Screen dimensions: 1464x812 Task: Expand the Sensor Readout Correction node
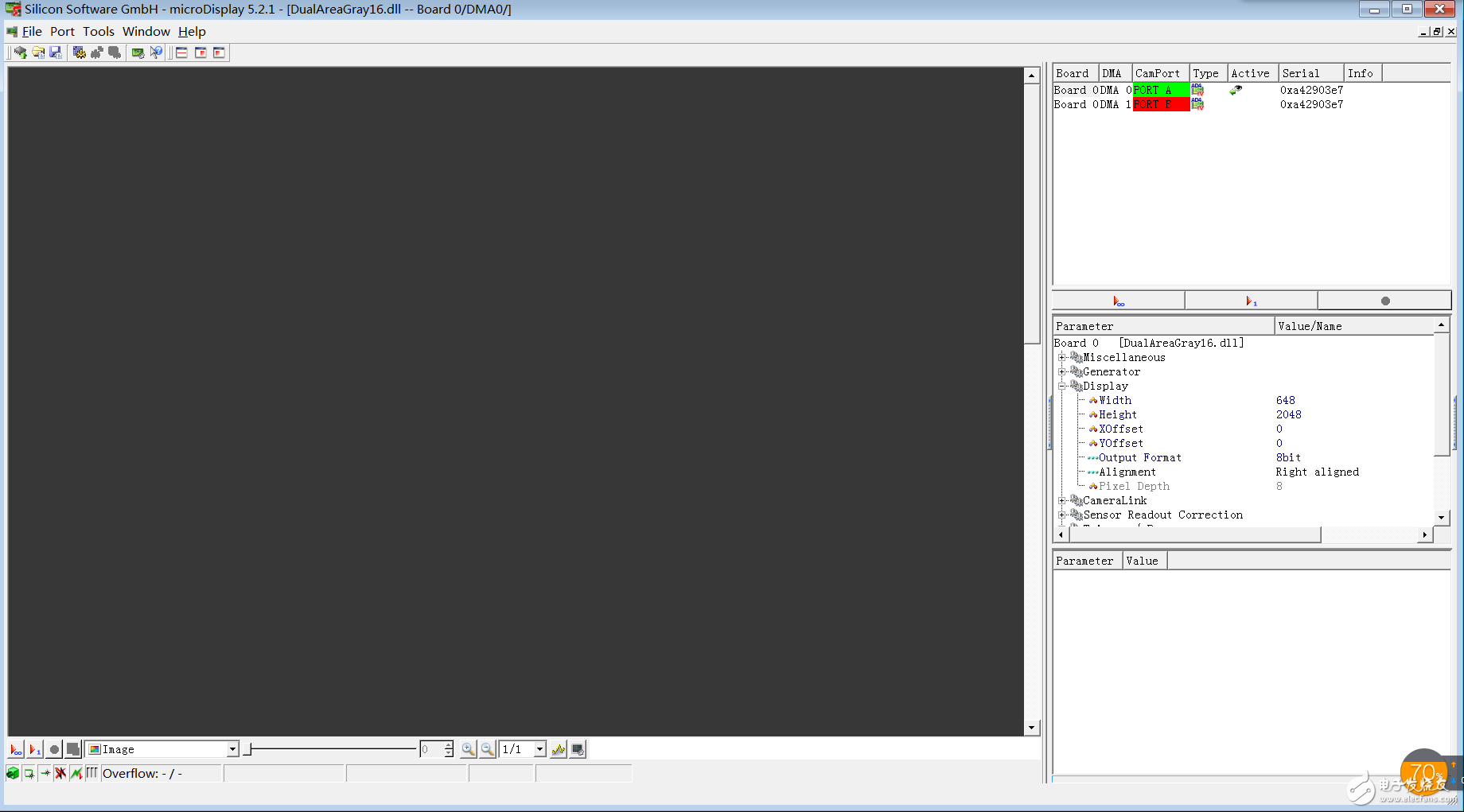click(x=1061, y=515)
